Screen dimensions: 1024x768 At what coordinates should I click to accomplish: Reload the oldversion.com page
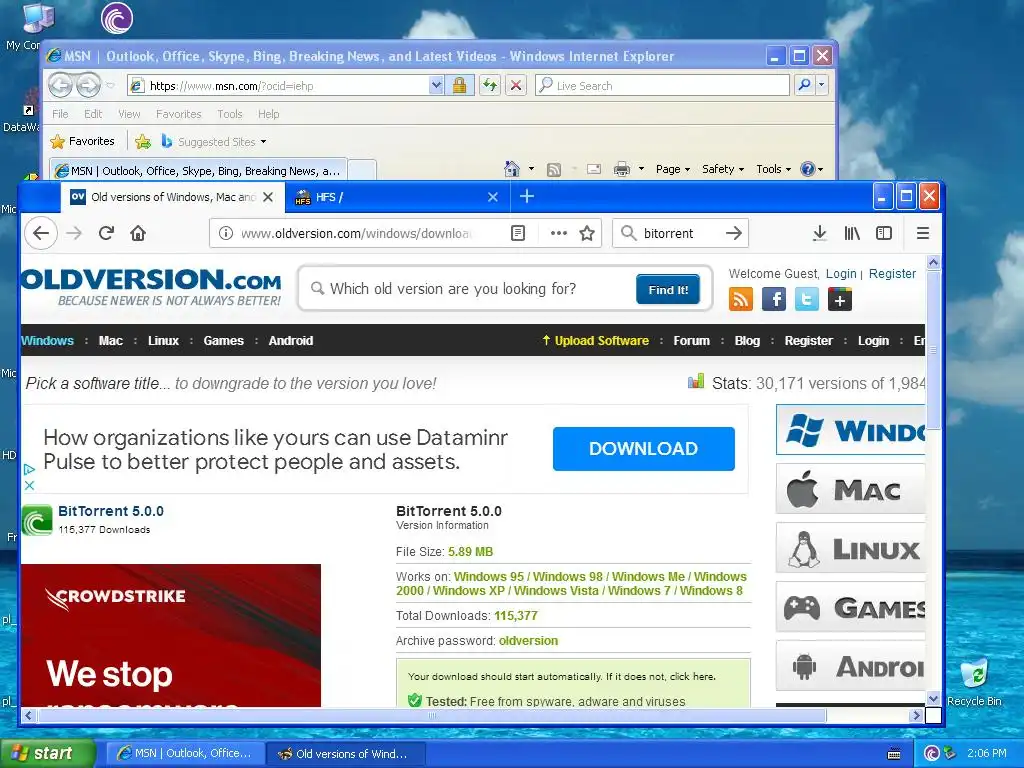(x=106, y=233)
